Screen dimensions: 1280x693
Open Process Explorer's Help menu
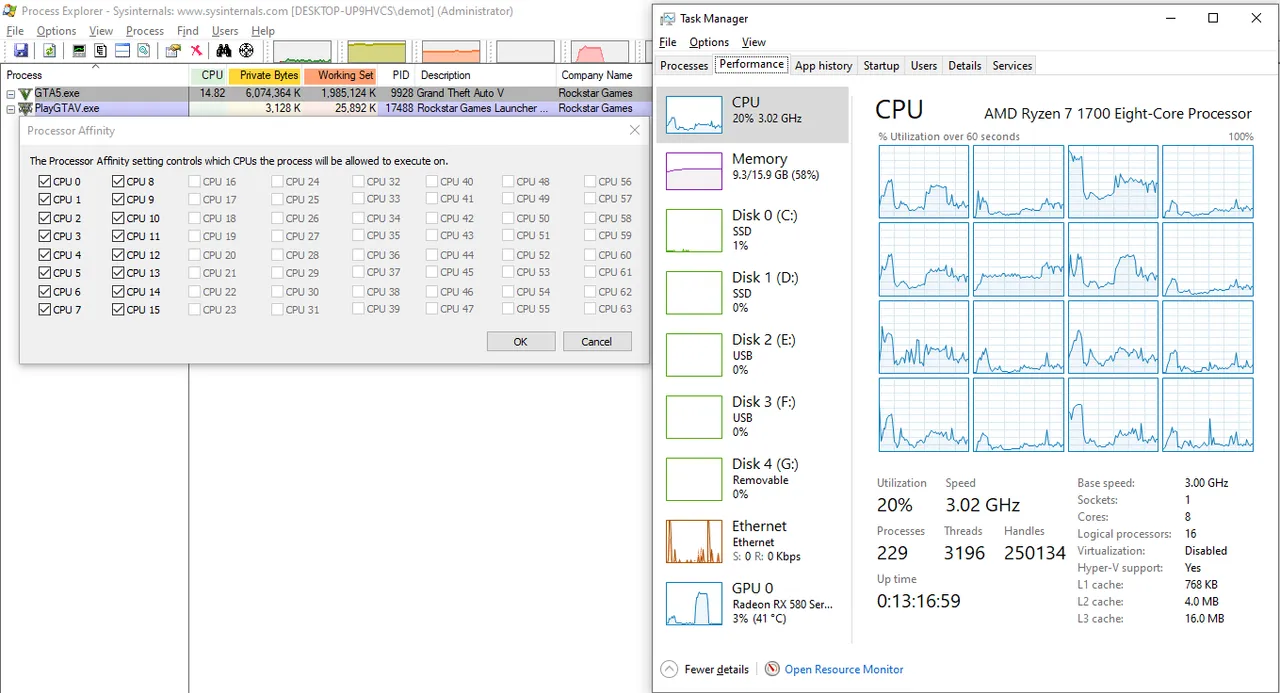pyautogui.click(x=263, y=31)
